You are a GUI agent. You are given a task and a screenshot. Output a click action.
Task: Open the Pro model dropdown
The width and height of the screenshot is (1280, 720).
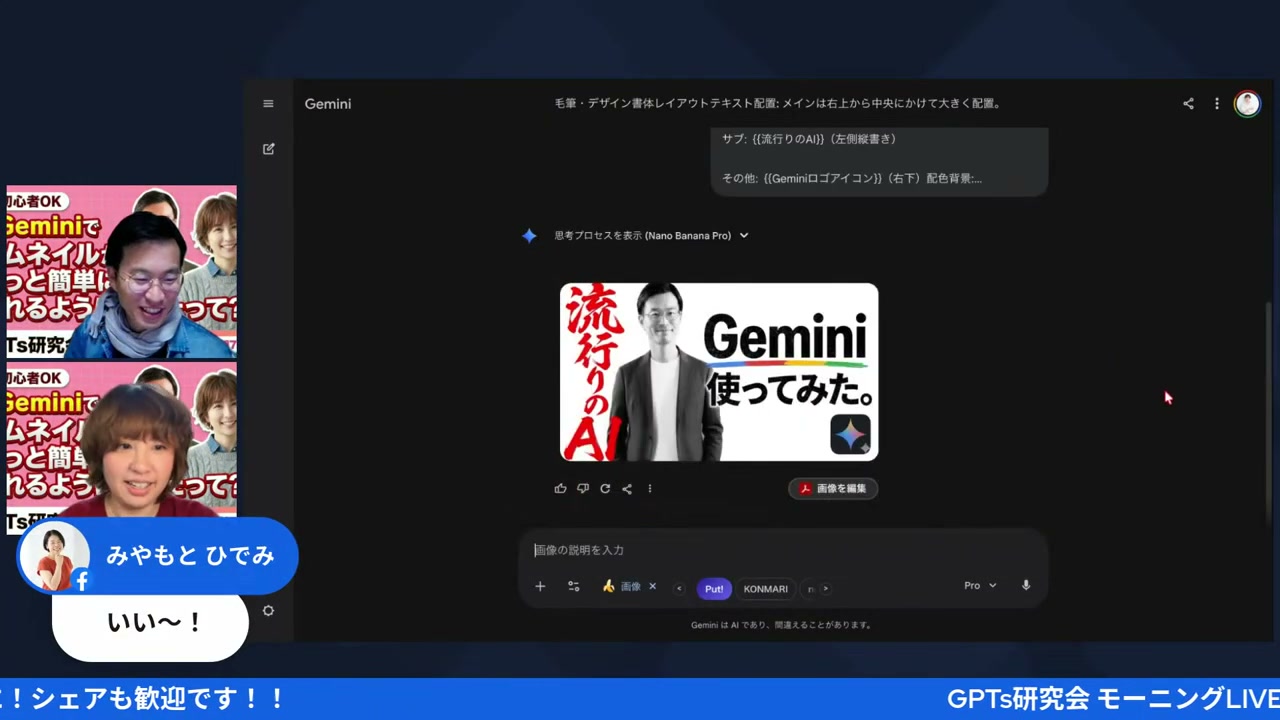pos(979,585)
